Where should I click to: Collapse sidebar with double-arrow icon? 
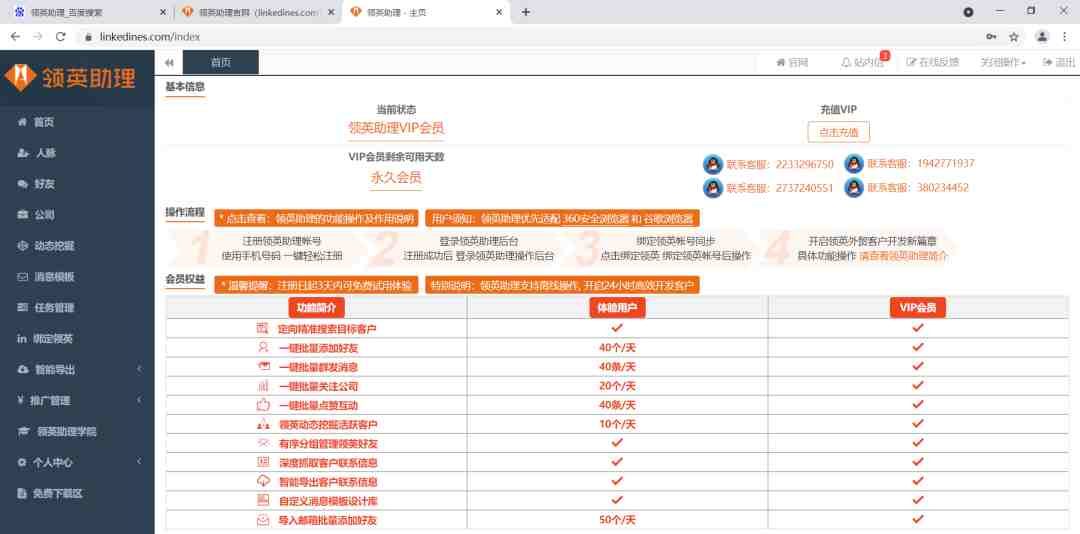[169, 63]
